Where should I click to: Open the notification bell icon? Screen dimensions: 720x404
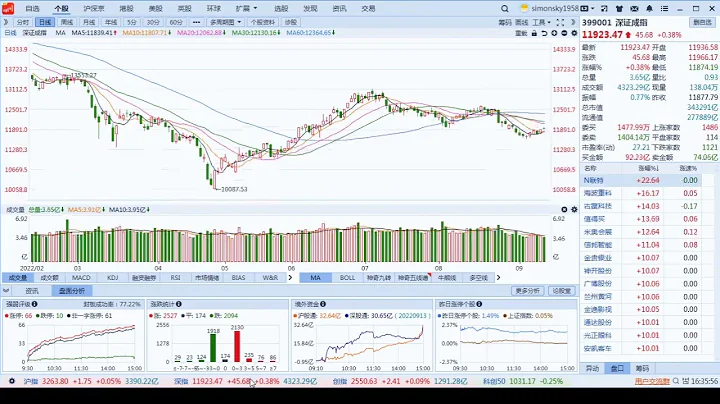tap(649, 9)
